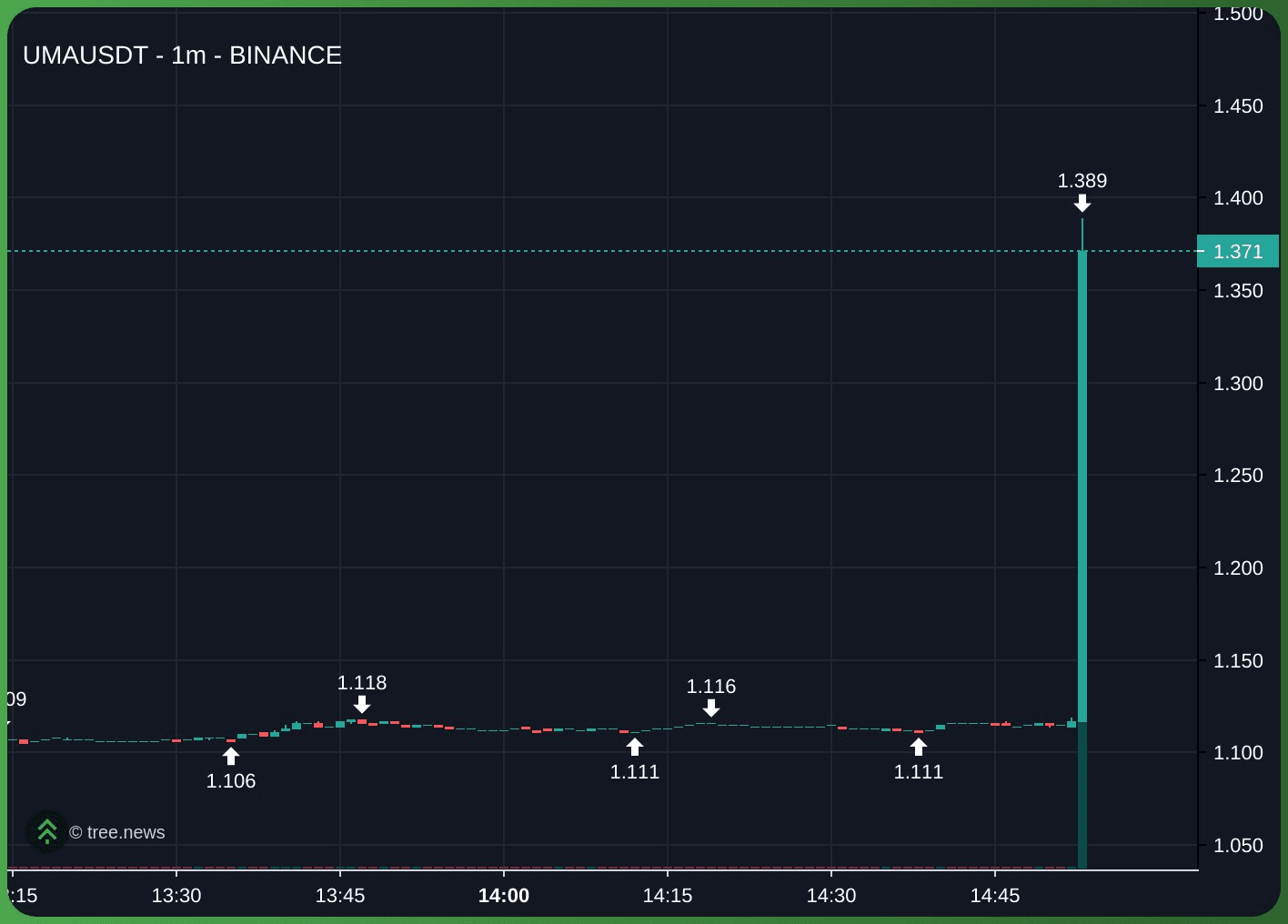Click the © tree.news attribution text

pyautogui.click(x=117, y=832)
